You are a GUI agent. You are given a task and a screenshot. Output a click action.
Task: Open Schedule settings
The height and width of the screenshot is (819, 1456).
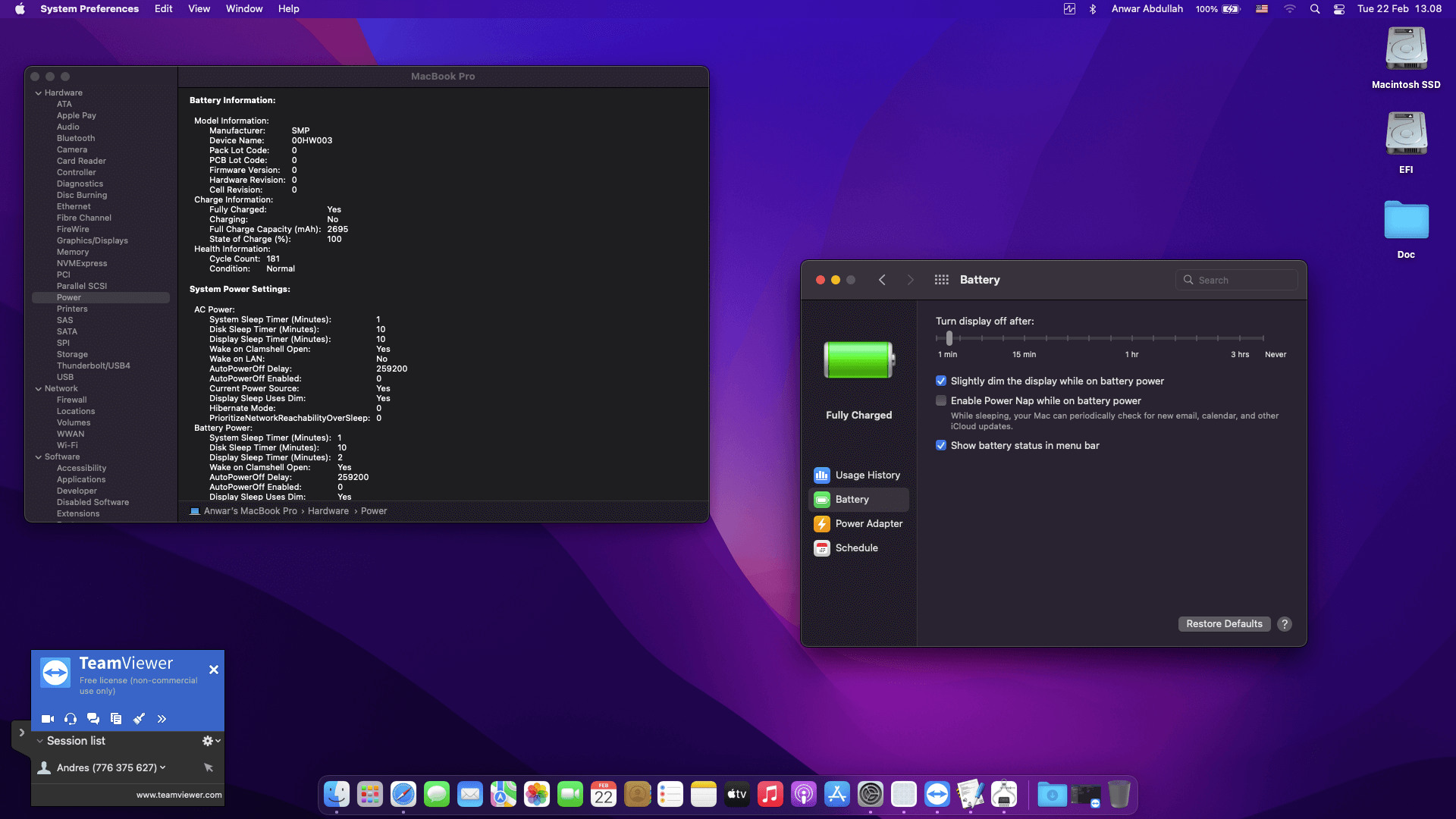pyautogui.click(x=858, y=548)
